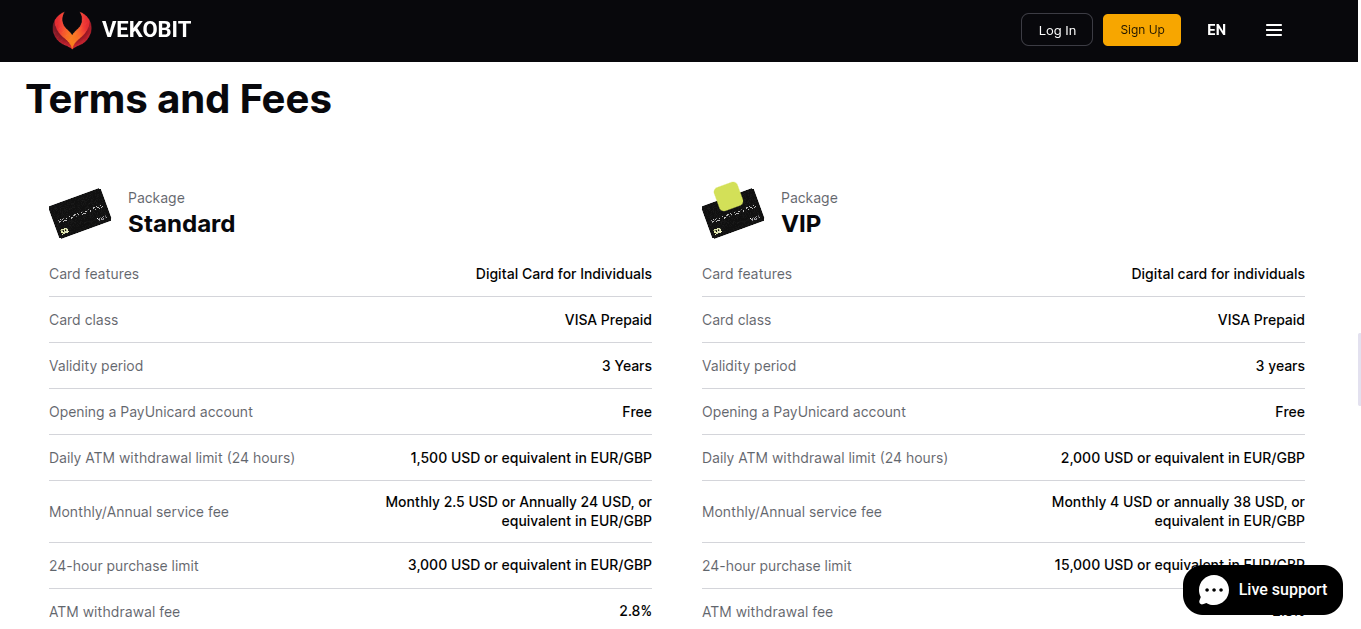This screenshot has height=629, width=1361.
Task: Click VIP Monthly/Annual service fee row
Action: pyautogui.click(x=1003, y=512)
